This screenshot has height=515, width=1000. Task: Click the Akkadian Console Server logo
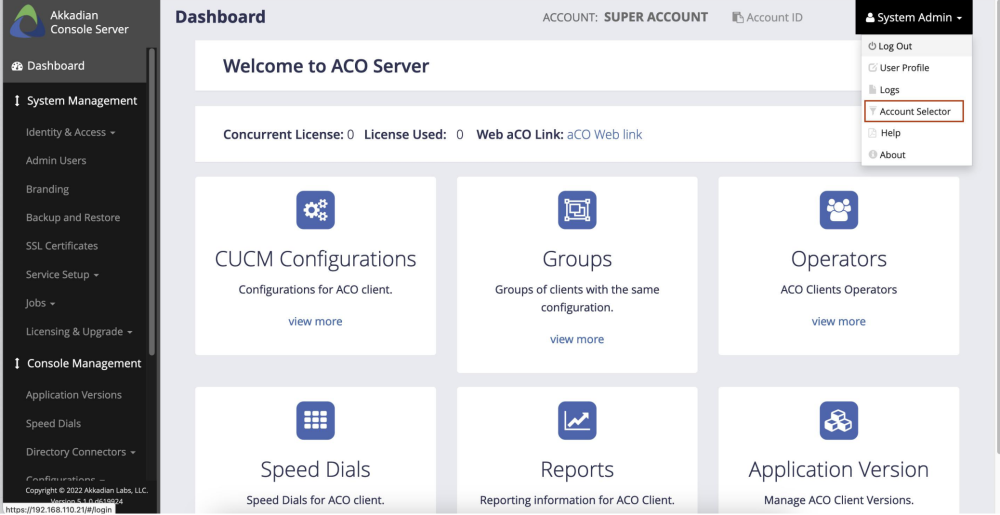[26, 21]
